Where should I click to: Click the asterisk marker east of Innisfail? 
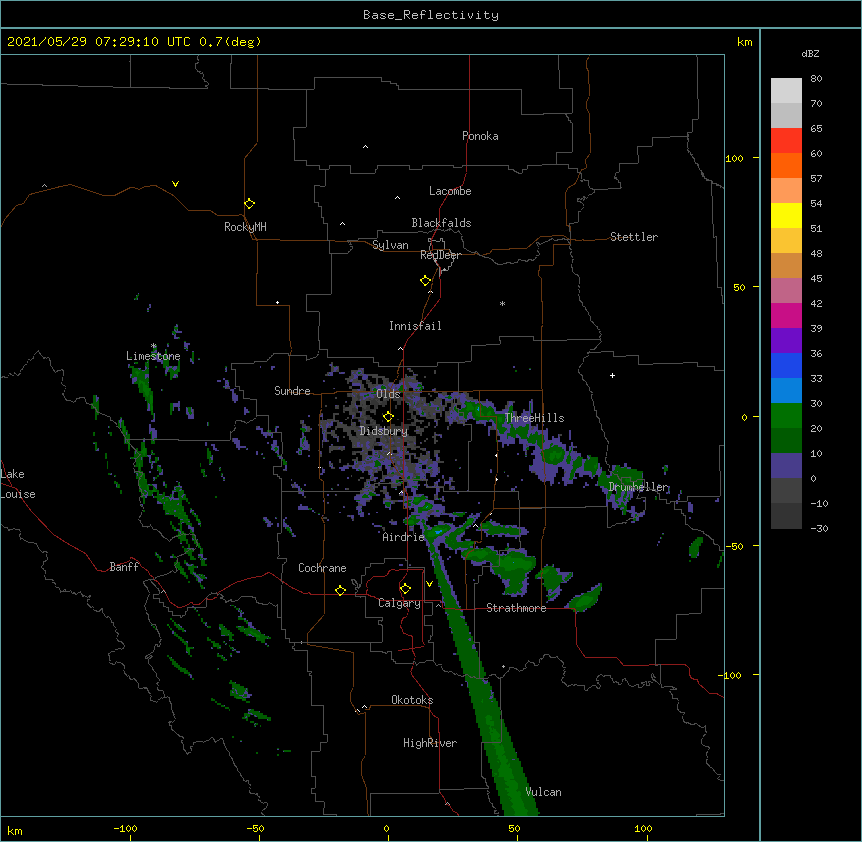pos(502,304)
